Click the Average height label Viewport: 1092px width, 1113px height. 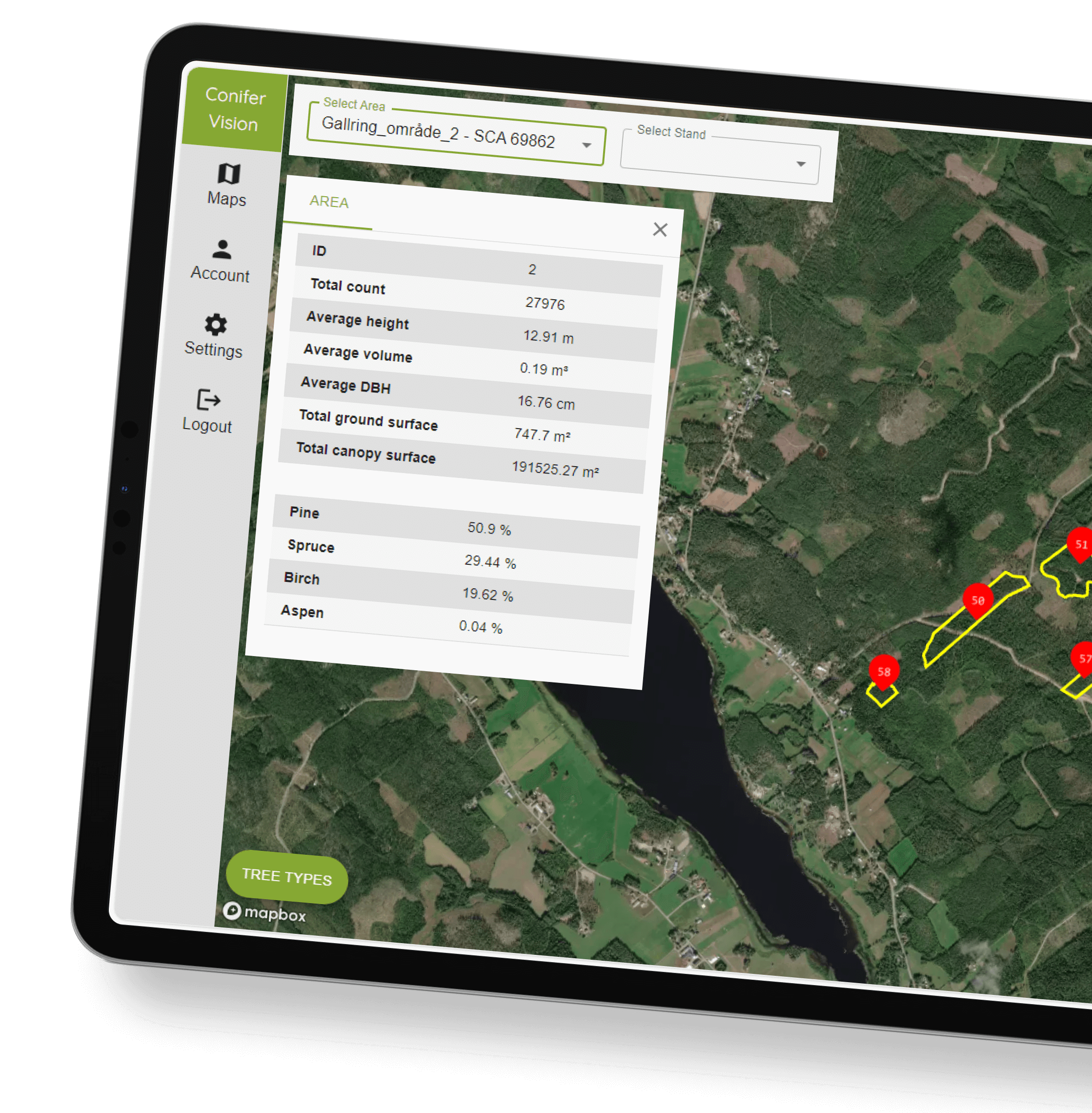click(357, 320)
